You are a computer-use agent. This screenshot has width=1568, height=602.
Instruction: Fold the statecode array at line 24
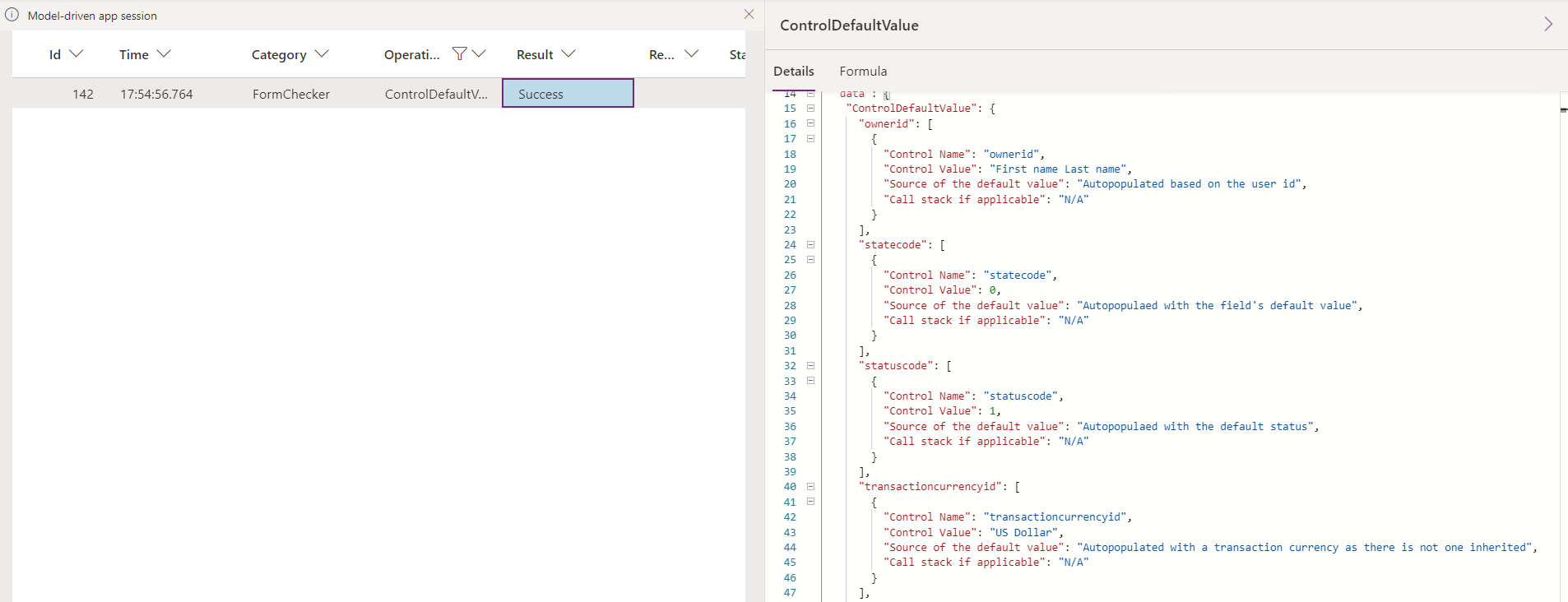click(x=810, y=244)
